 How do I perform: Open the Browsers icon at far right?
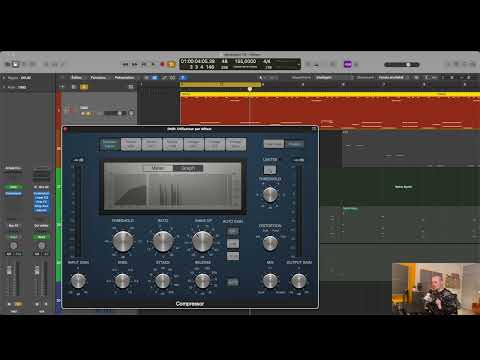tap(473, 64)
